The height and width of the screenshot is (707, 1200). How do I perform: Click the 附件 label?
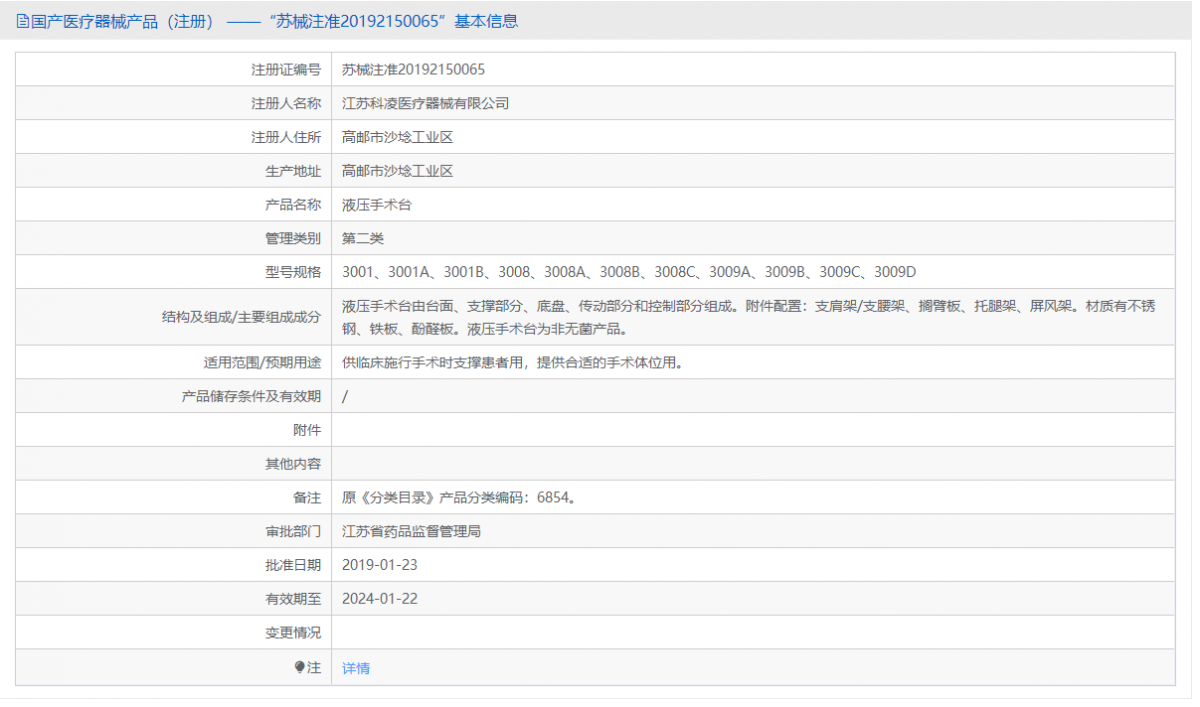coord(307,430)
